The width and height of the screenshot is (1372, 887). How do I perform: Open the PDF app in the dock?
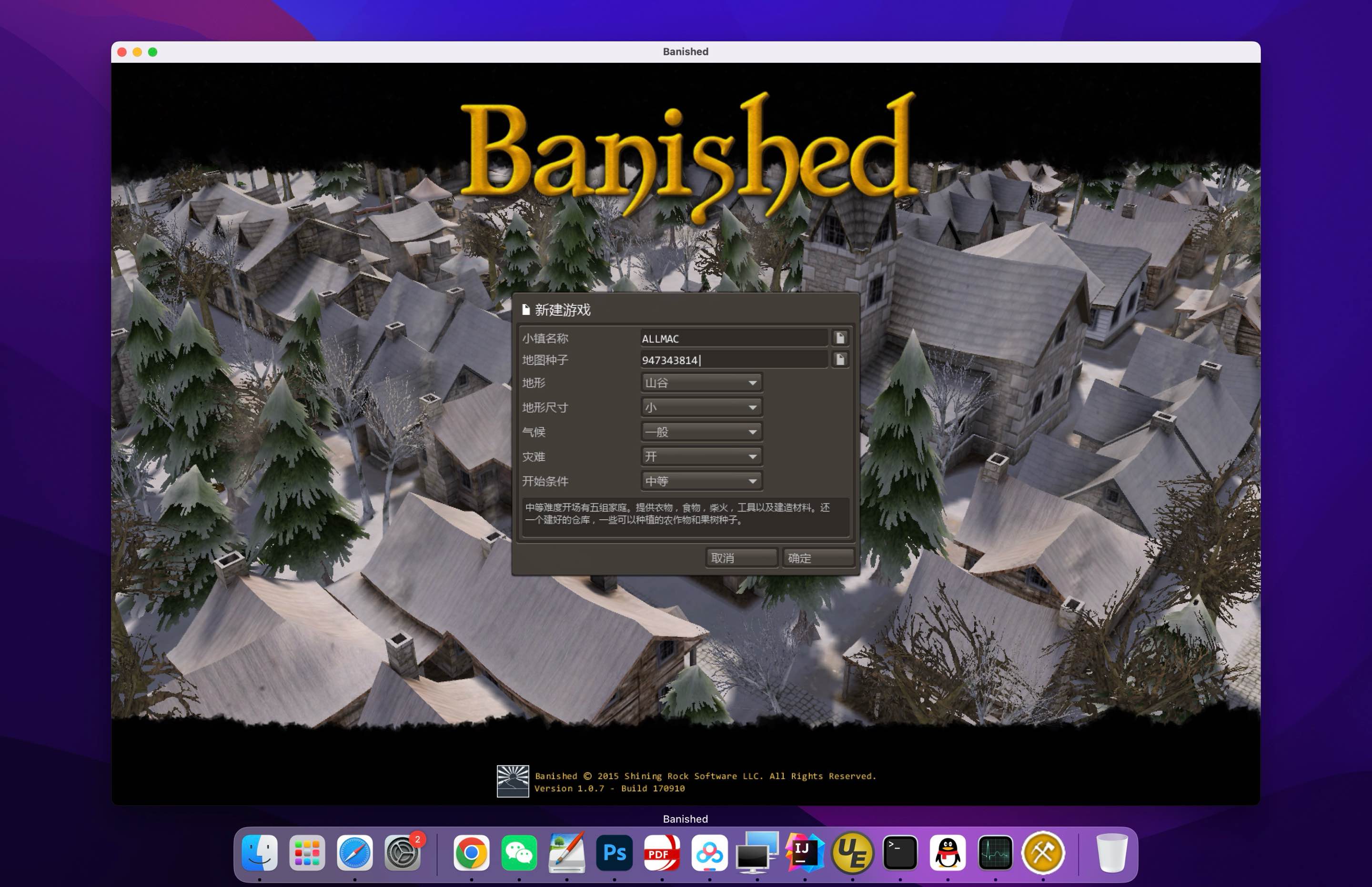pos(662,853)
